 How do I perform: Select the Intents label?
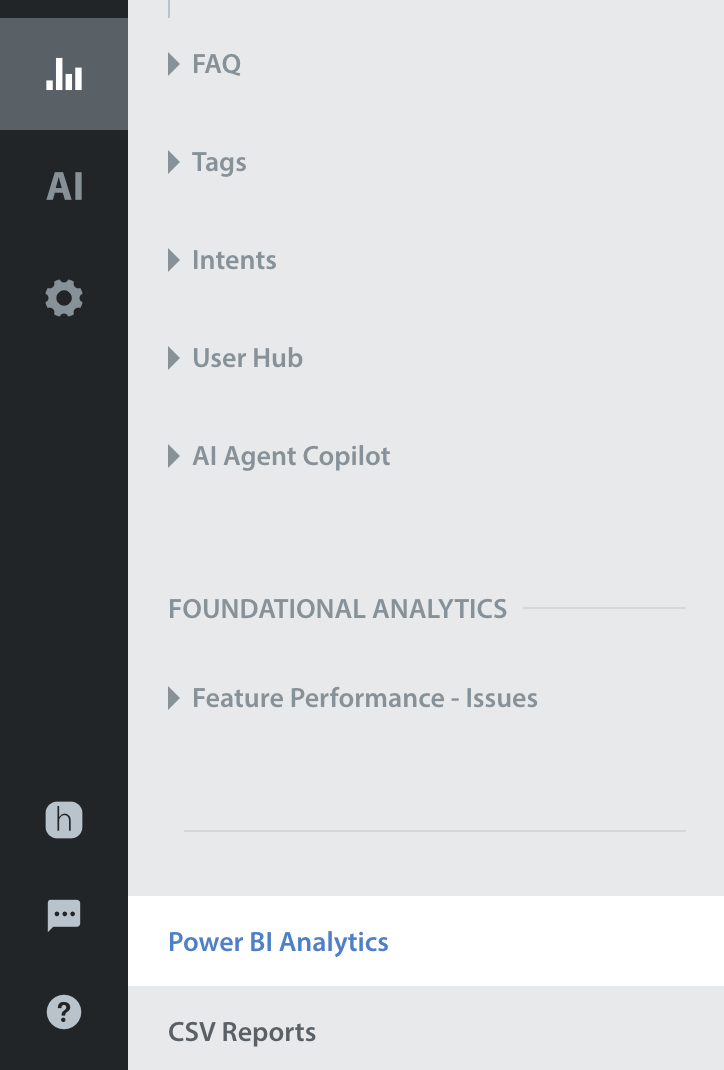(x=234, y=260)
